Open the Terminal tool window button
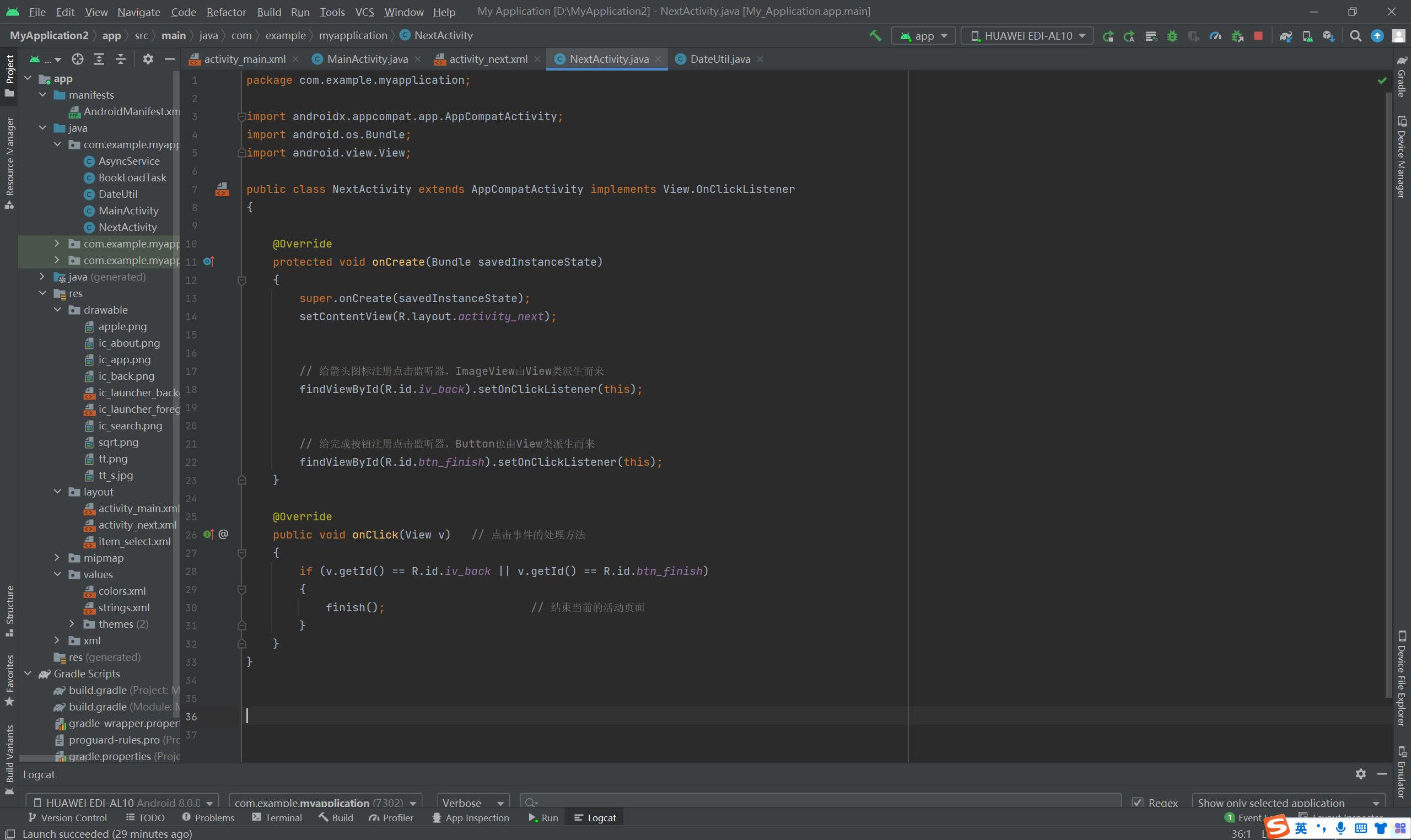 (x=277, y=817)
